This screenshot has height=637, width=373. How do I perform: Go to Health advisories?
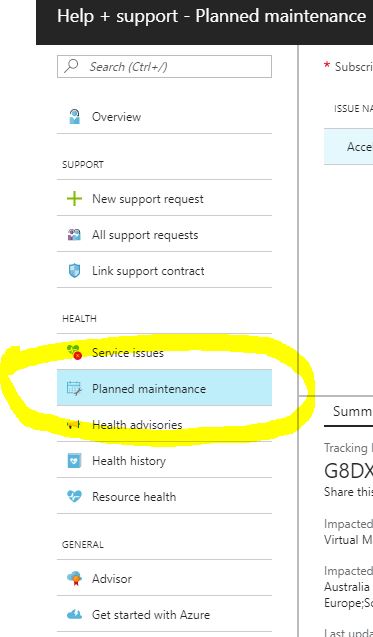tap(164, 425)
